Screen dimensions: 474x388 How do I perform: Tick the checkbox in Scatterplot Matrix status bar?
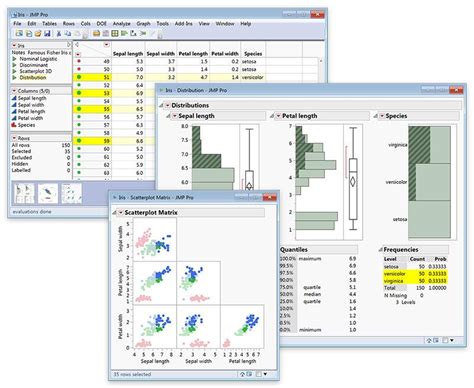click(x=259, y=374)
